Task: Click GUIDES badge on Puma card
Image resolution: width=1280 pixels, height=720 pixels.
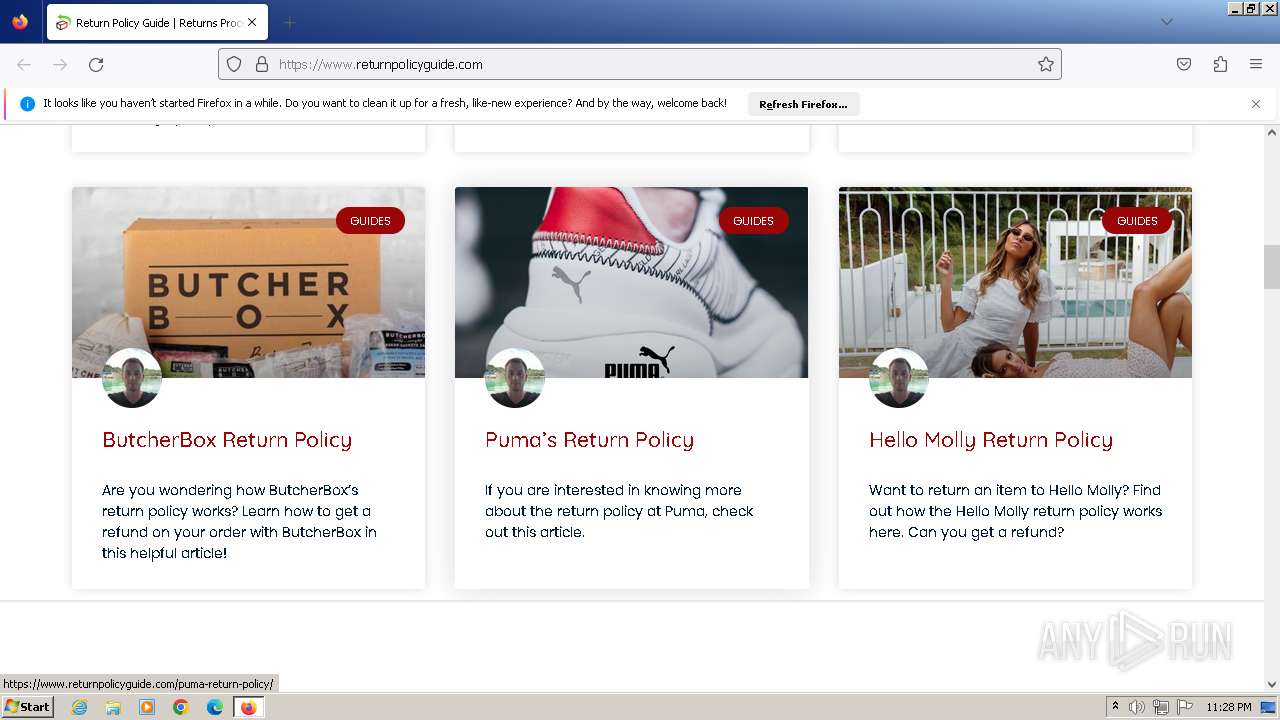Action: pos(753,221)
